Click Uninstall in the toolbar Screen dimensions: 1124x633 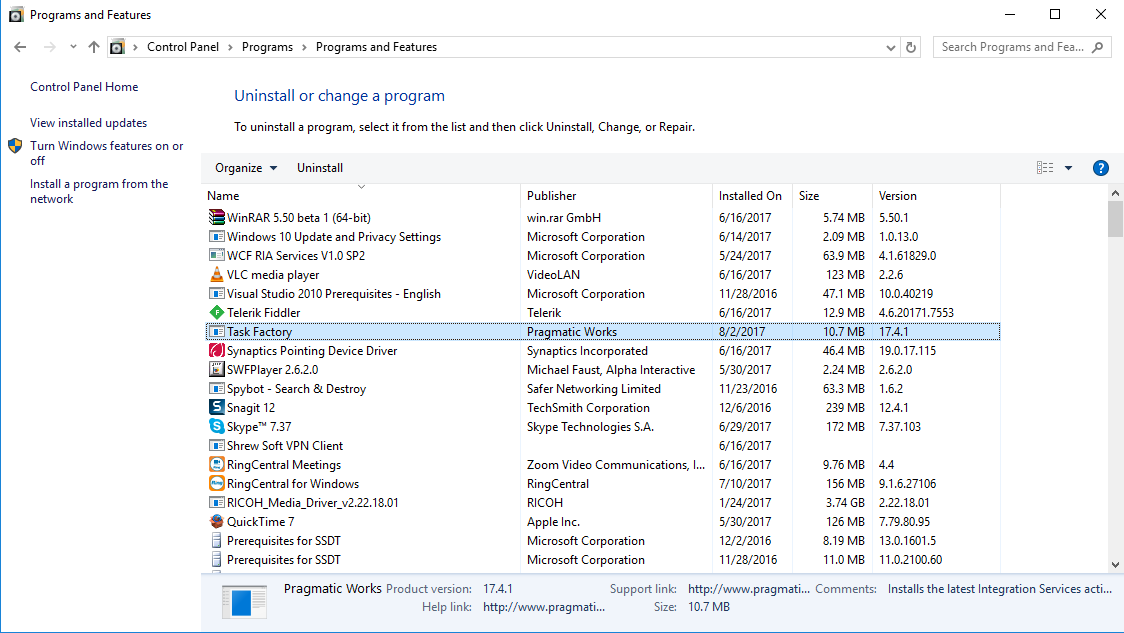[x=320, y=168]
